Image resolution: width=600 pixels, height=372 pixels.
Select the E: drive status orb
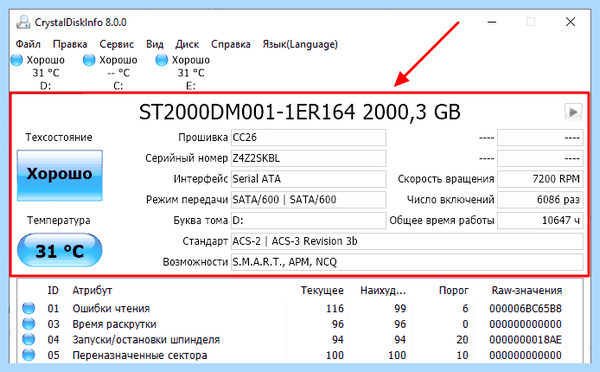[161, 60]
